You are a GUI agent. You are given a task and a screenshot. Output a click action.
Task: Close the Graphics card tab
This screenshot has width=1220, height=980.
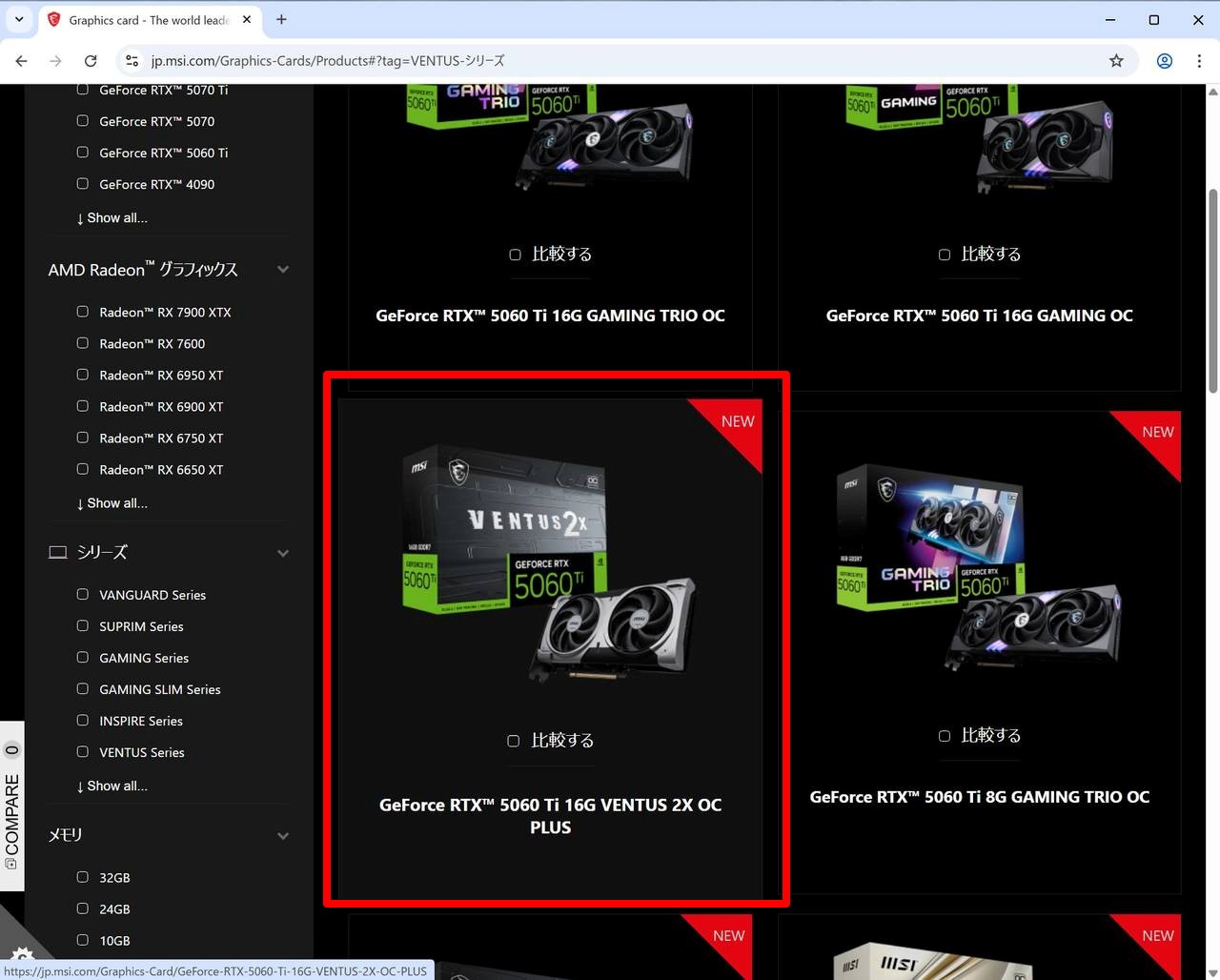247,19
